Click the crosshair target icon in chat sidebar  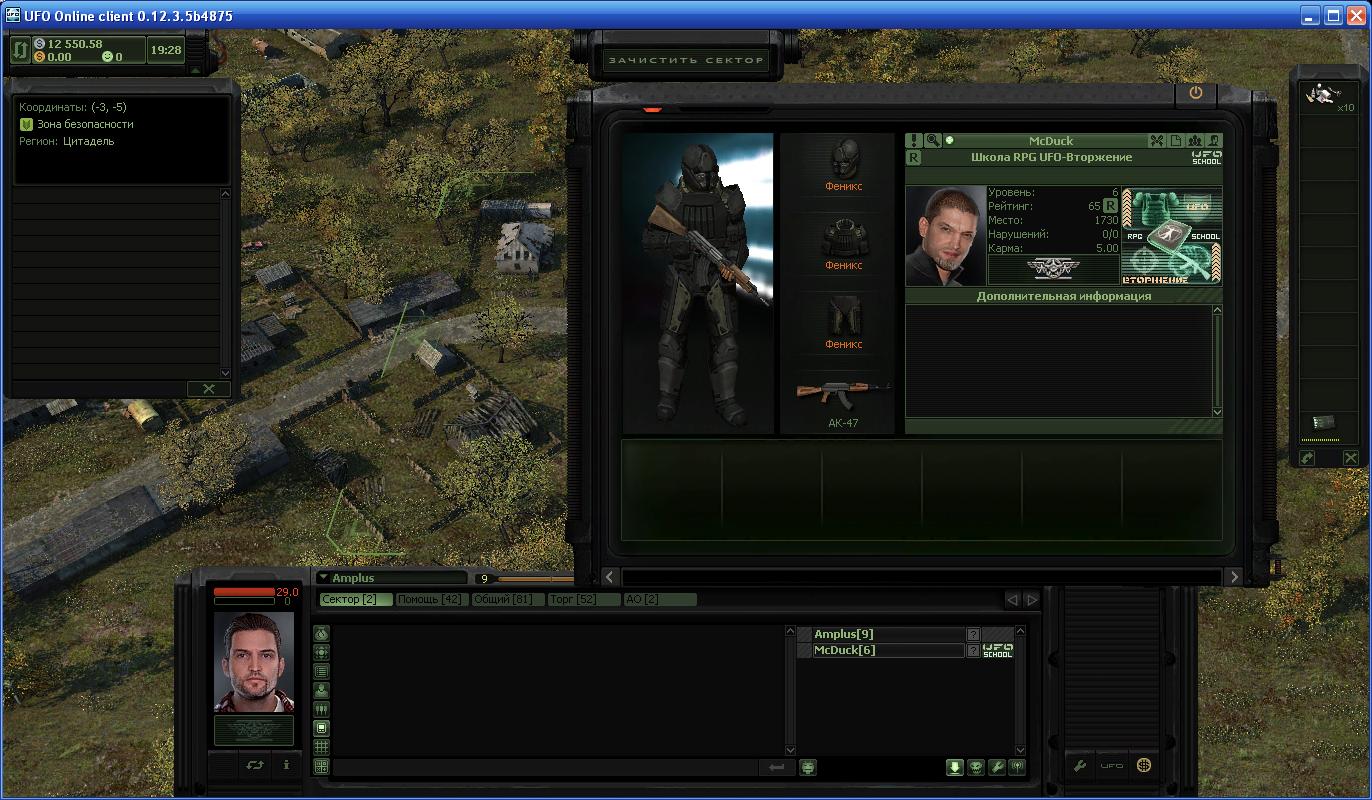click(321, 652)
